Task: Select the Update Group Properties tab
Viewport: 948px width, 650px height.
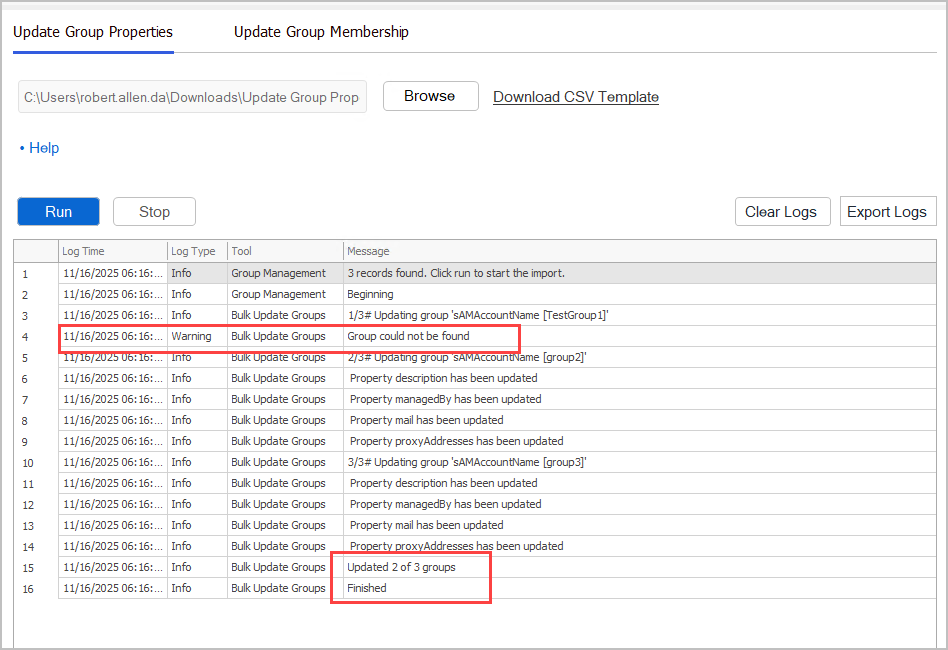Action: tap(93, 32)
